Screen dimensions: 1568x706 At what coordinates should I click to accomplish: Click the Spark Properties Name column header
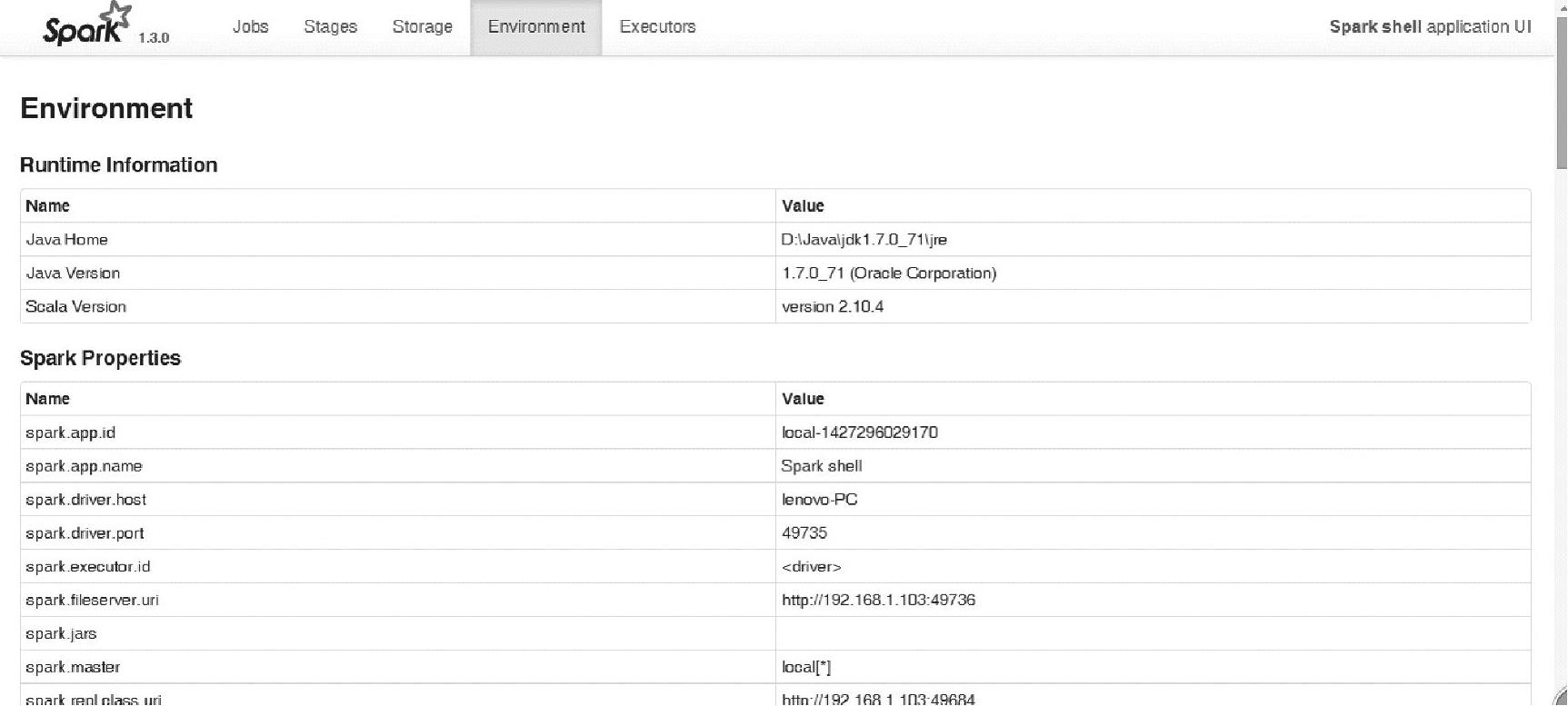pyautogui.click(x=47, y=399)
